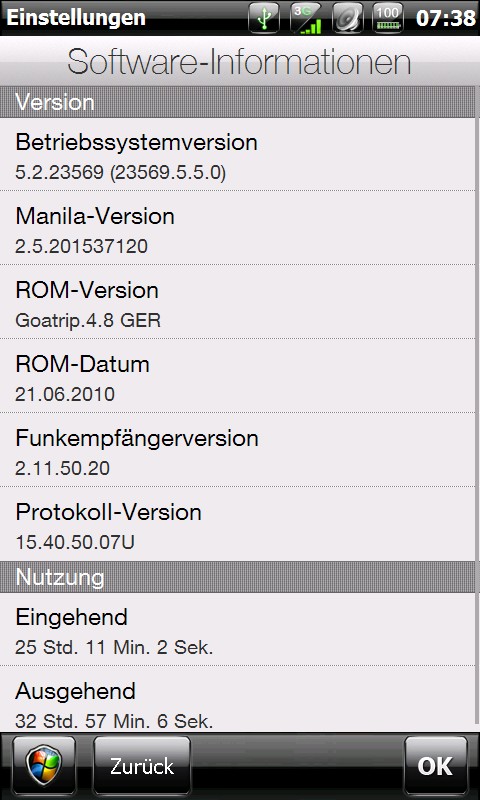480x800 pixels.
Task: Tap the speaker volume icon
Action: coord(347,18)
